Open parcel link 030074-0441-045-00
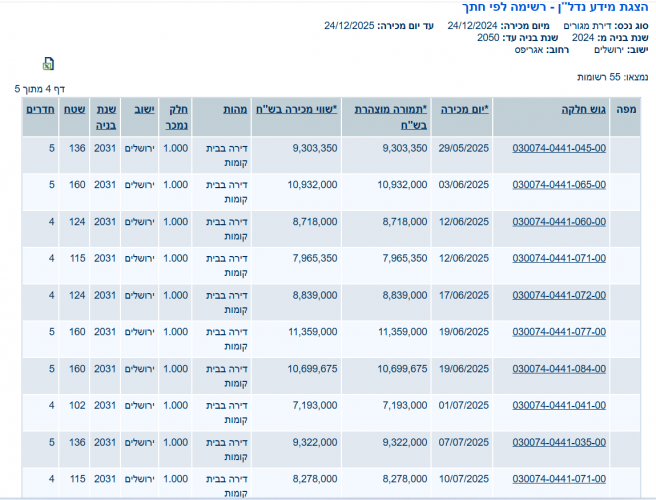This screenshot has width=656, height=500. pos(559,148)
